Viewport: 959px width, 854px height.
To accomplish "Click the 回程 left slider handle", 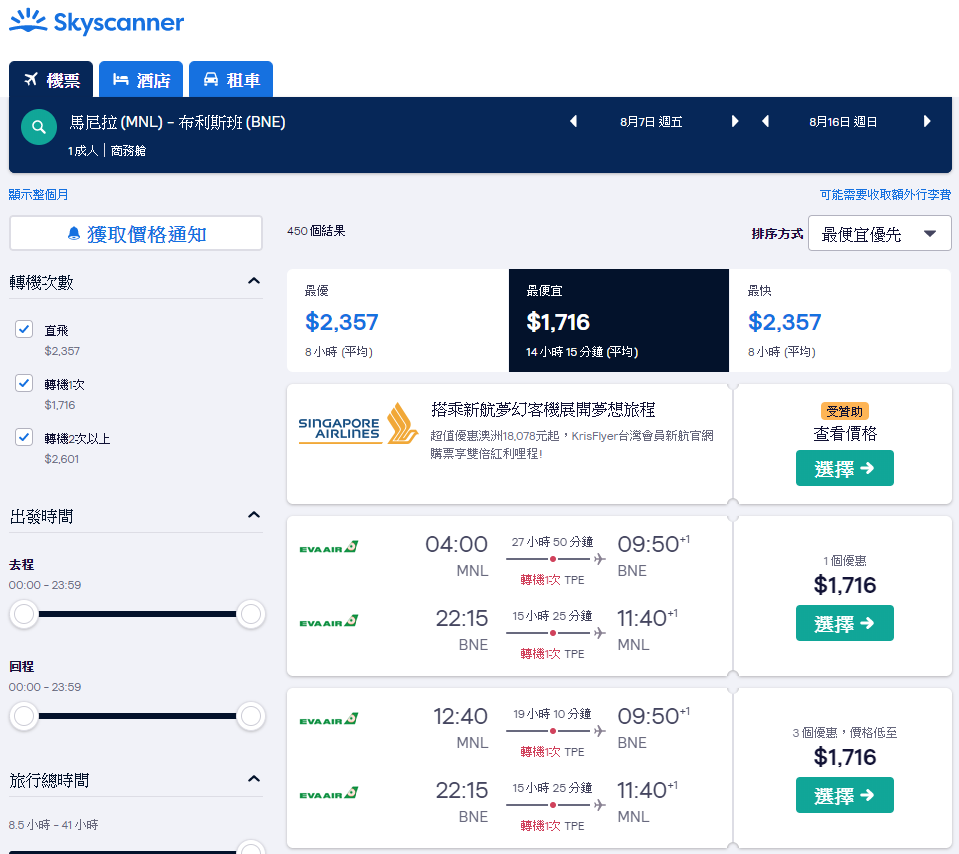I will 24,716.
